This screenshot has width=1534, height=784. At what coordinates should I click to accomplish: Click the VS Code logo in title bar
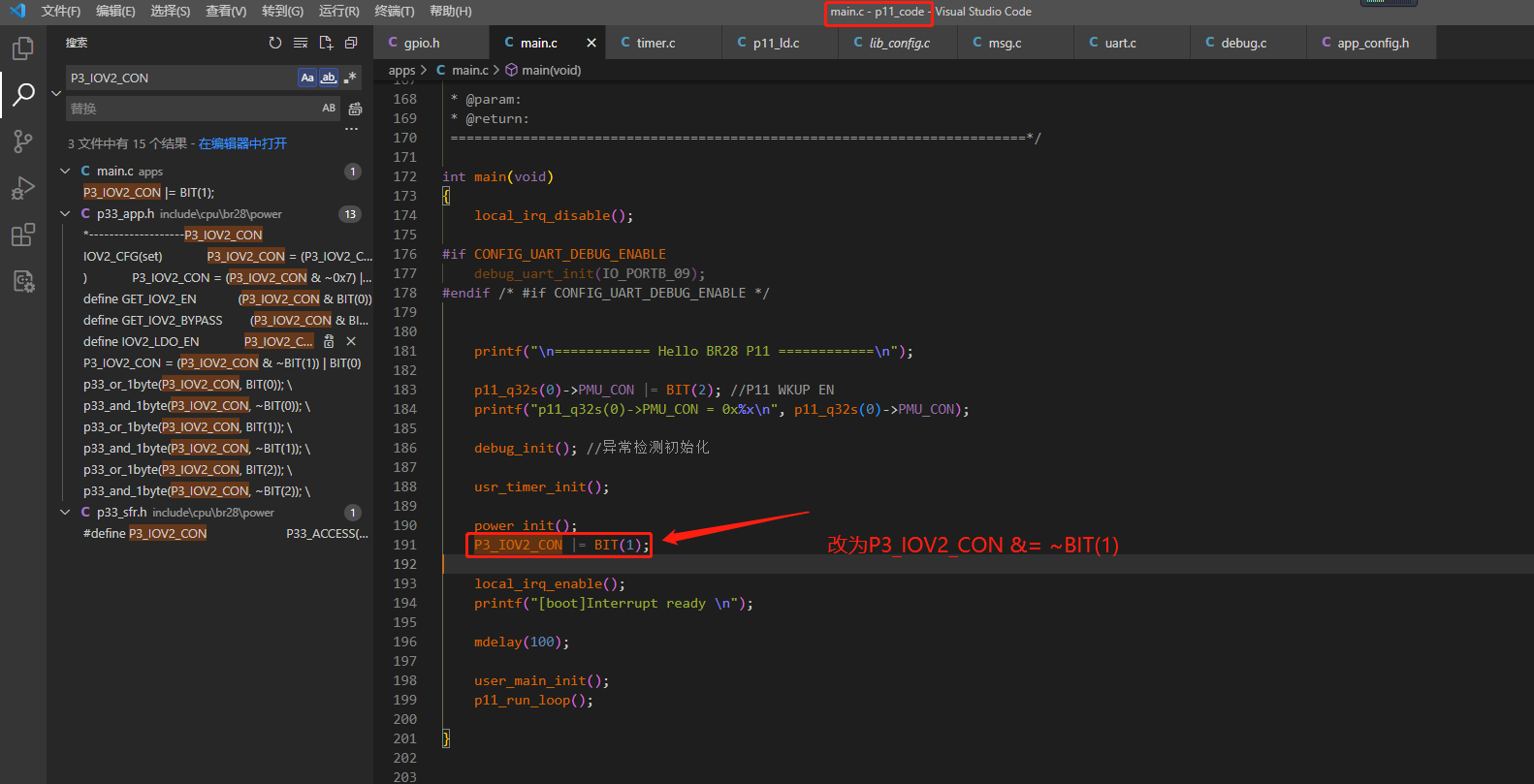pos(17,11)
